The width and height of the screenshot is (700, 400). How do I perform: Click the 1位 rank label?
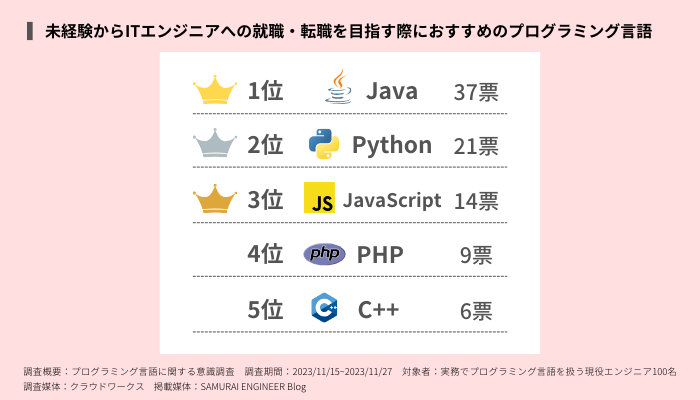(265, 92)
